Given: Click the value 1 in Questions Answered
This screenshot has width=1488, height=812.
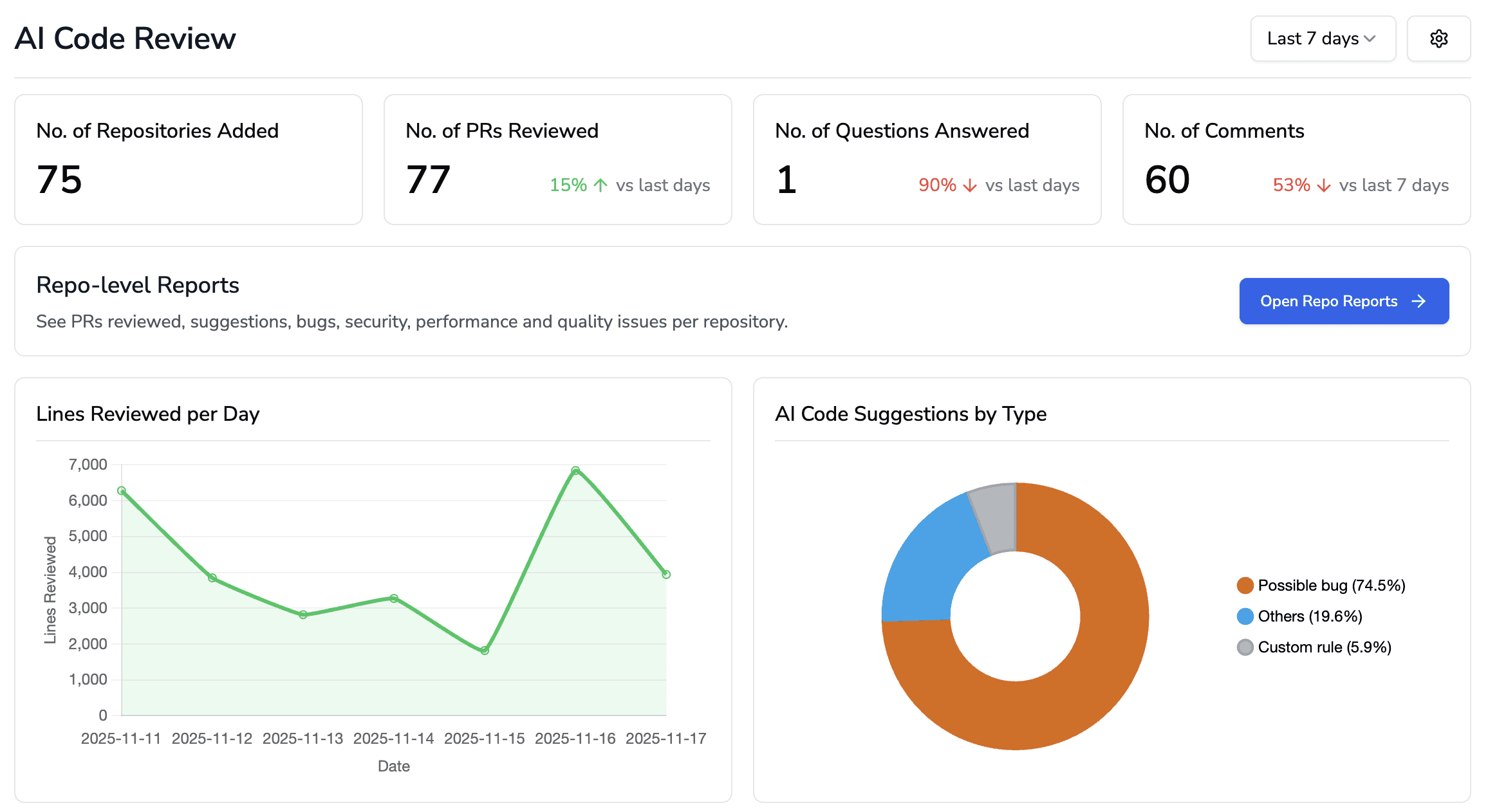Looking at the screenshot, I should pos(786,180).
